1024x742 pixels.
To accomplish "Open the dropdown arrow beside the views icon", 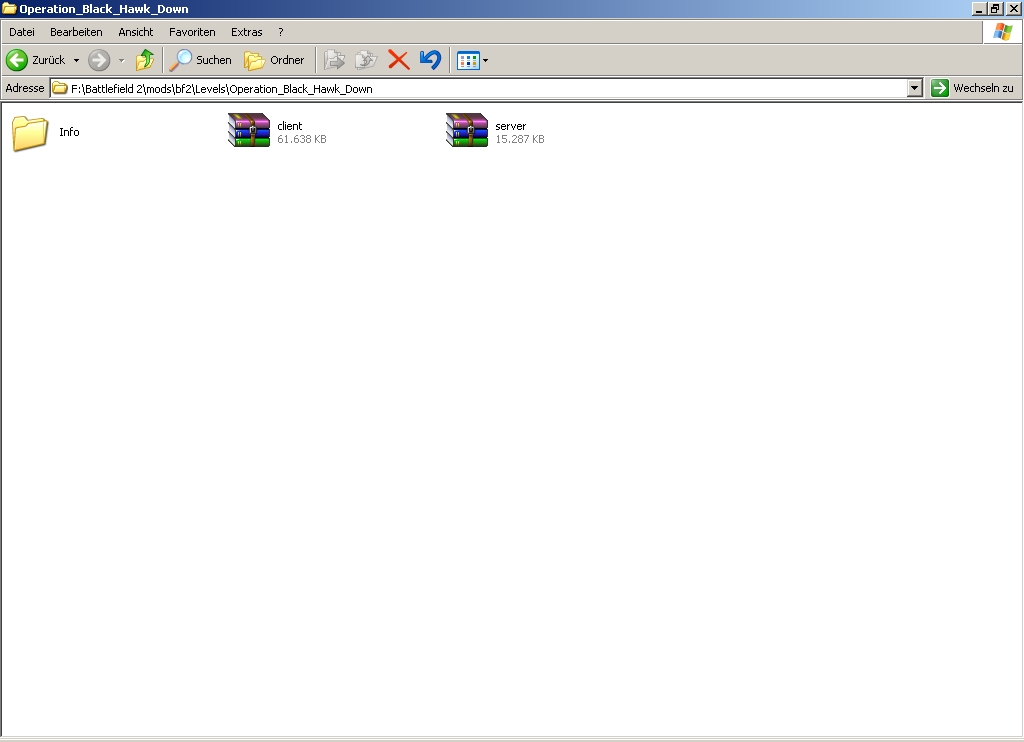I will tap(486, 60).
